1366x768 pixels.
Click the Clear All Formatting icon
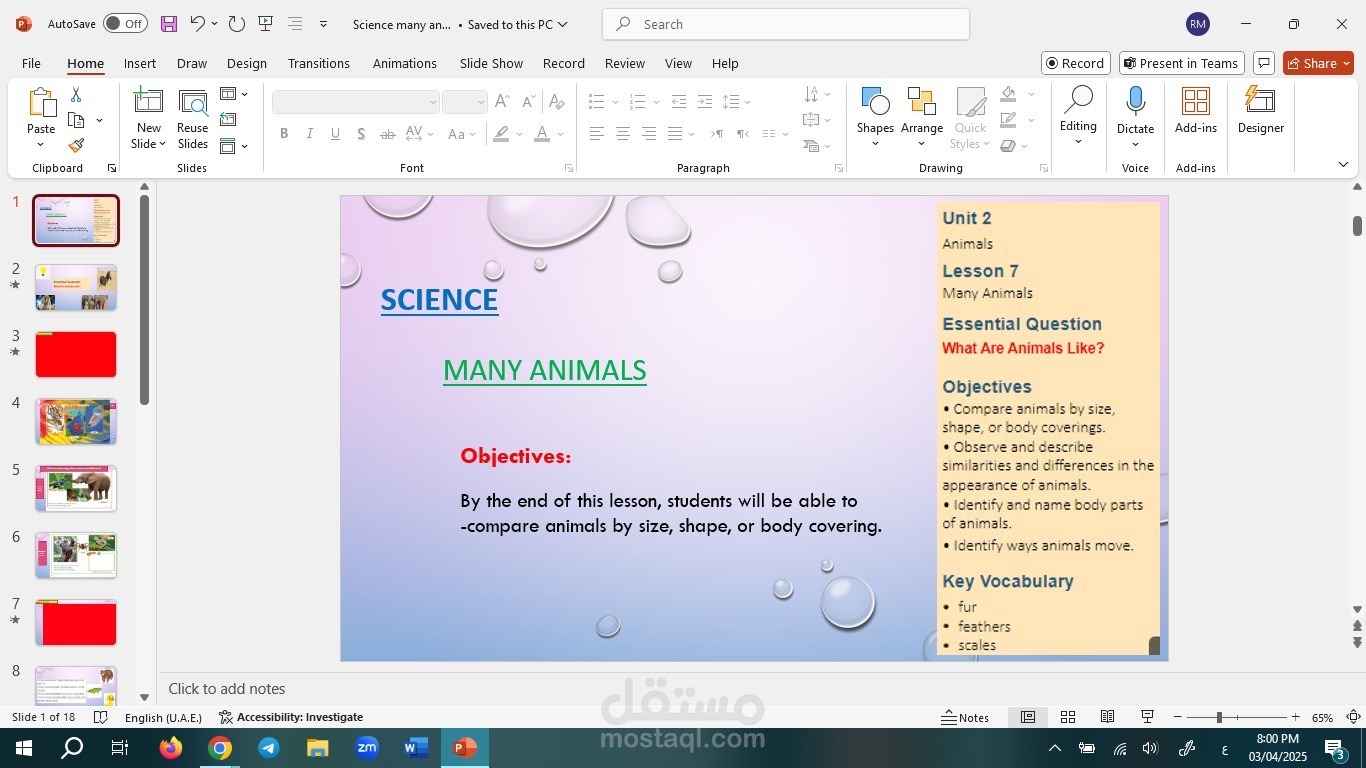tap(557, 102)
